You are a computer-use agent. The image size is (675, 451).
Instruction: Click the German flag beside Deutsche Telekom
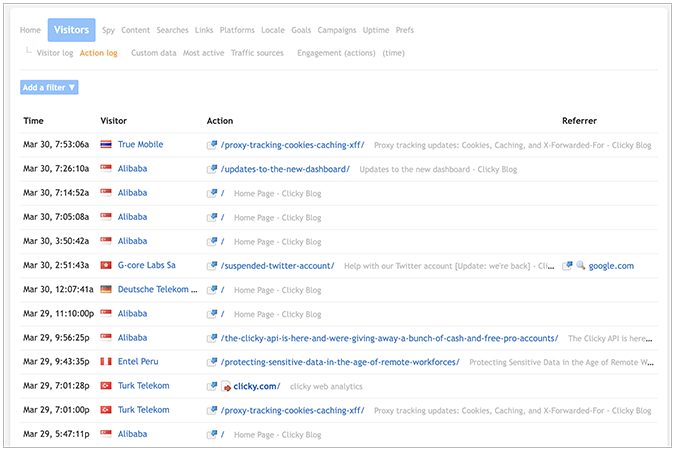coord(106,289)
